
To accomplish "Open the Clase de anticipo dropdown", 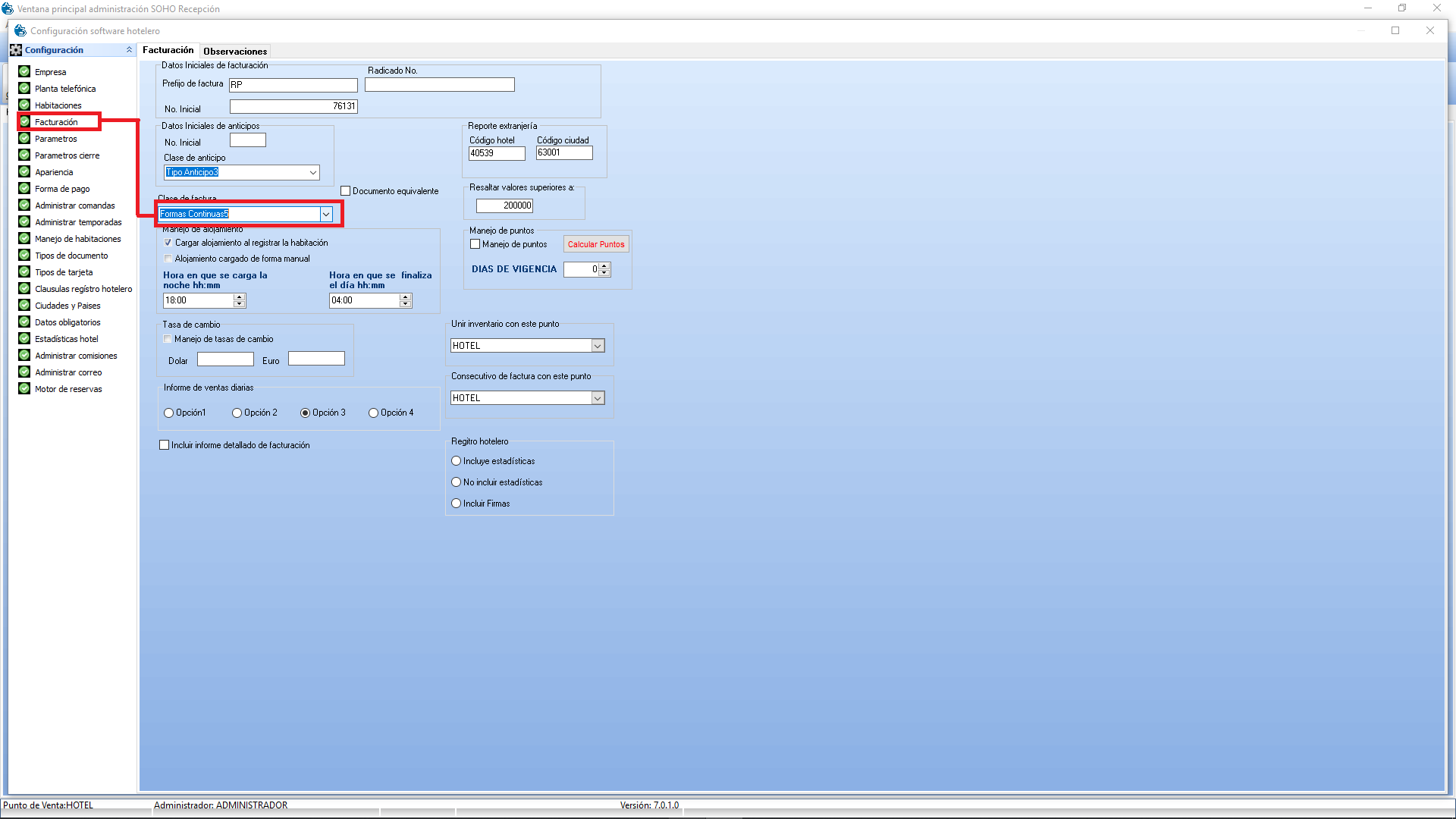I will tap(312, 173).
